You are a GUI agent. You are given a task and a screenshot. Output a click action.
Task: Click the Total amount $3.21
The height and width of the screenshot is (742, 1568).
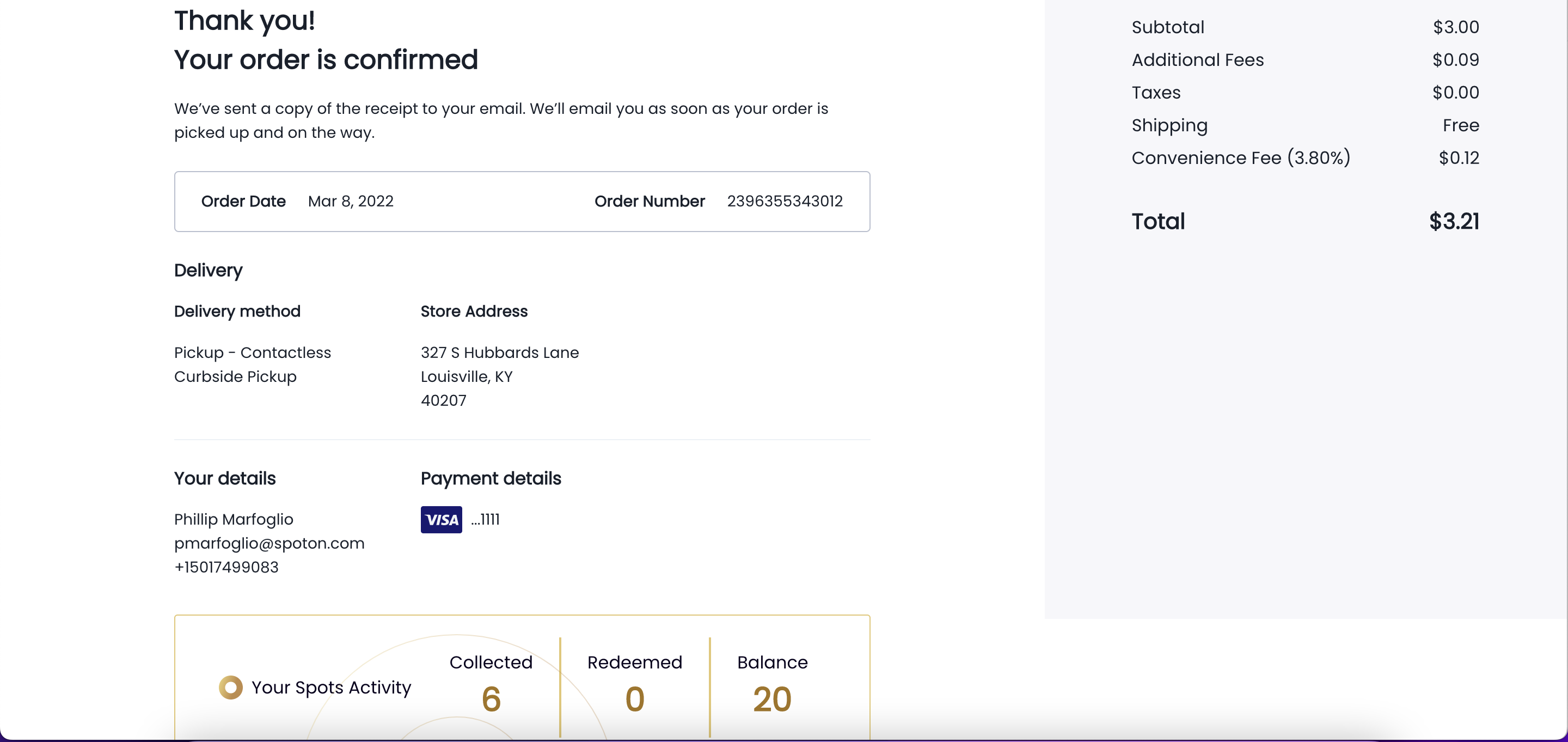(1454, 221)
